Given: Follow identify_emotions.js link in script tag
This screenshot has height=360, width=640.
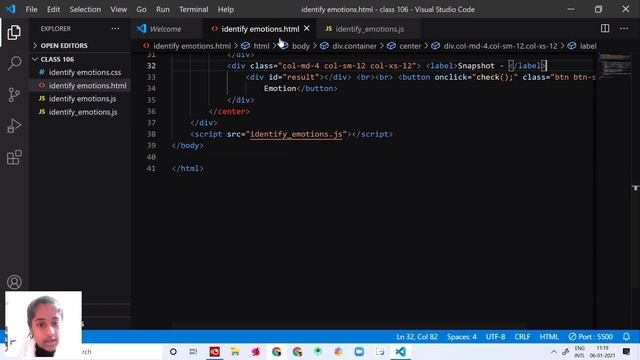Looking at the screenshot, I should click(296, 134).
